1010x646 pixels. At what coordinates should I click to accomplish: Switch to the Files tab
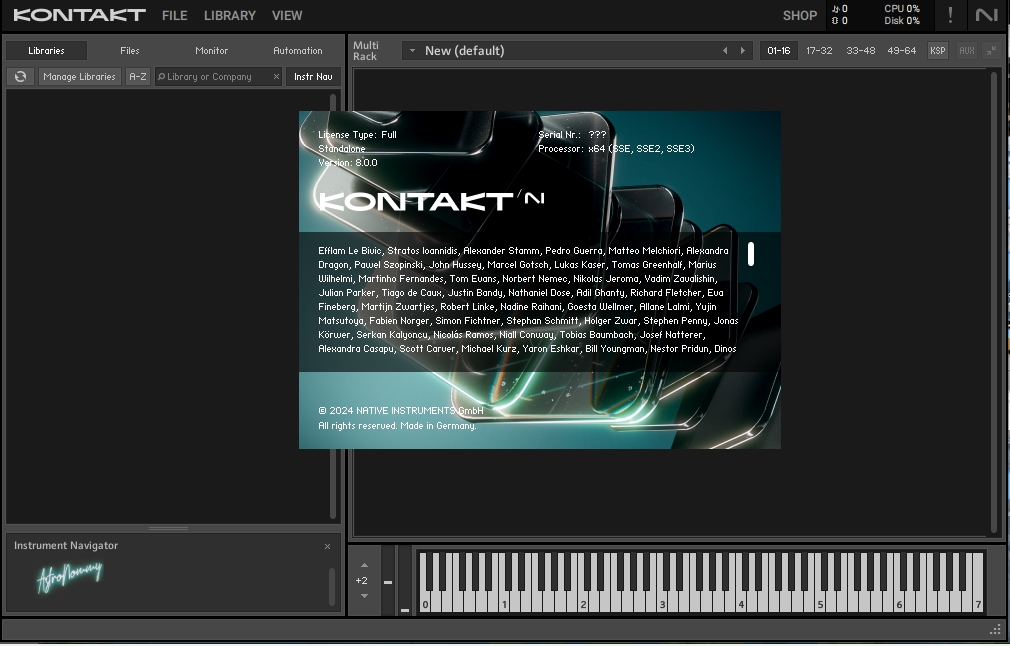click(129, 51)
